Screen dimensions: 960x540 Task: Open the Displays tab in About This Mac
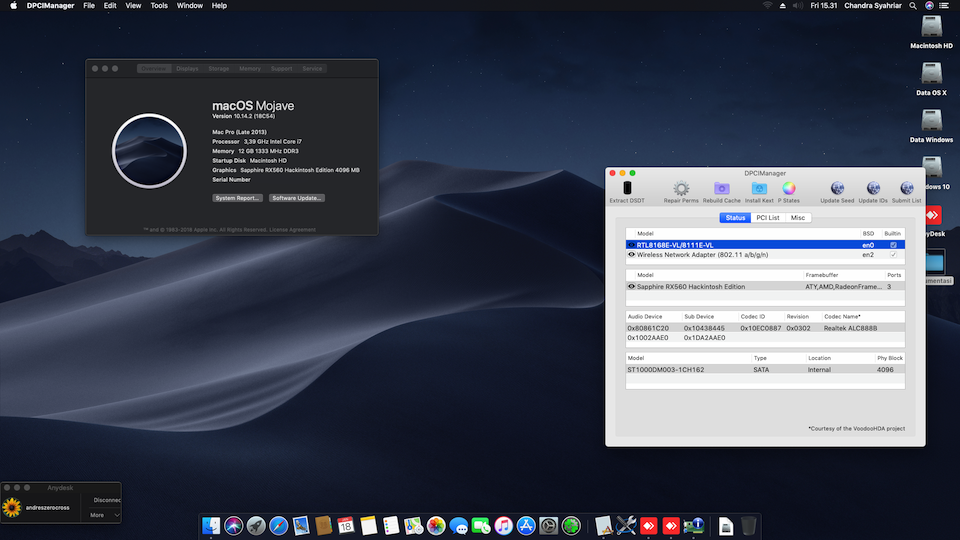187,69
